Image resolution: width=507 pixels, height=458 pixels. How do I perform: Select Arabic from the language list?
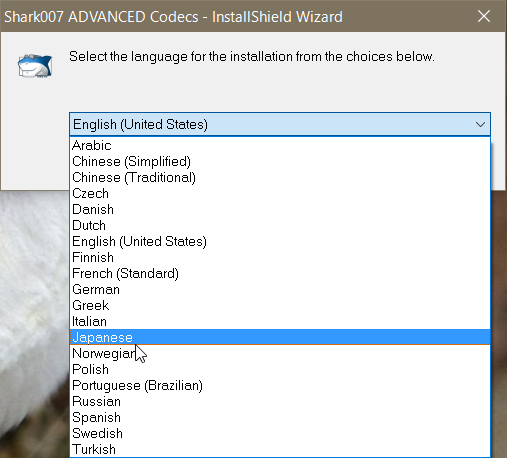(x=280, y=145)
